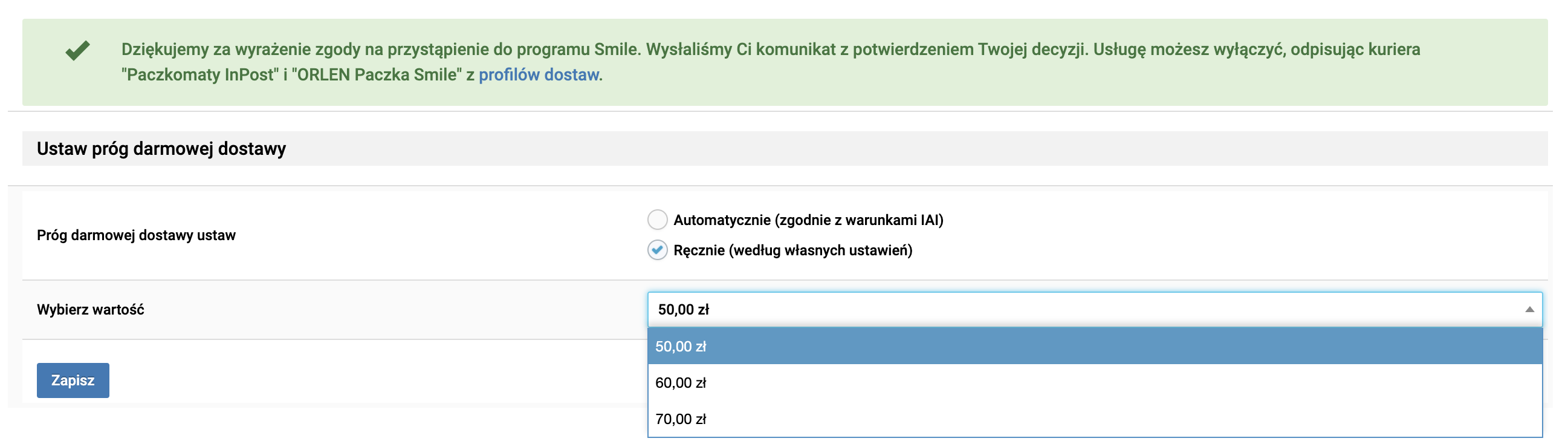Click the Wybierz wartość label
1568x444 pixels.
point(91,309)
